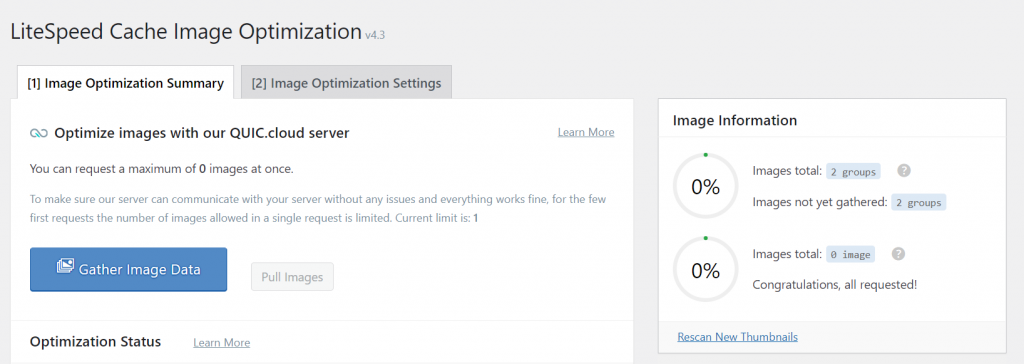This screenshot has height=364, width=1024.
Task: Click the Rescan New Thumbnails link
Action: 737,337
